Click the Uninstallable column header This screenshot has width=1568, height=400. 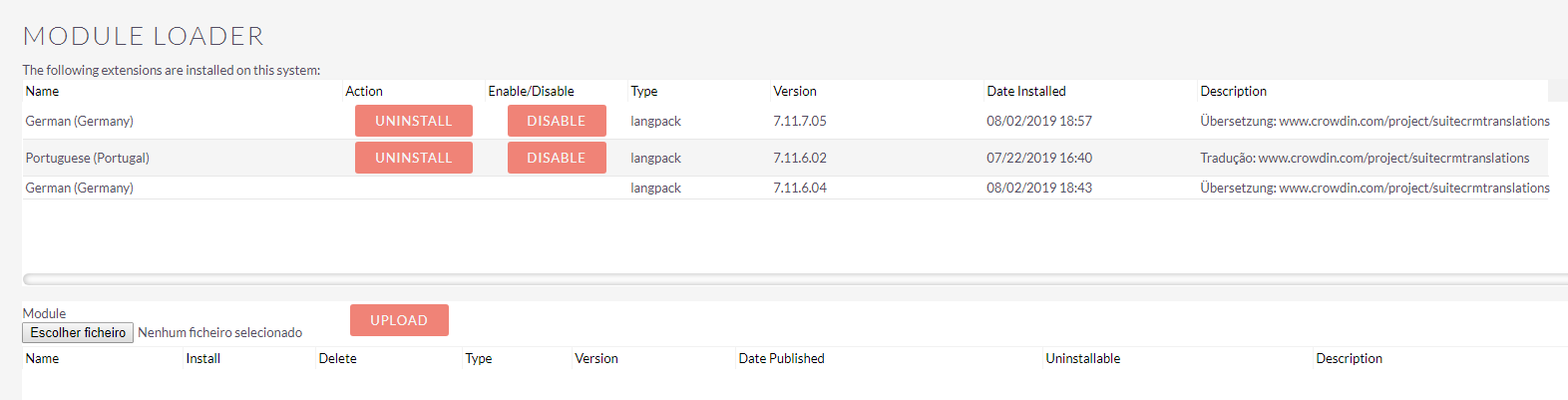point(1082,358)
